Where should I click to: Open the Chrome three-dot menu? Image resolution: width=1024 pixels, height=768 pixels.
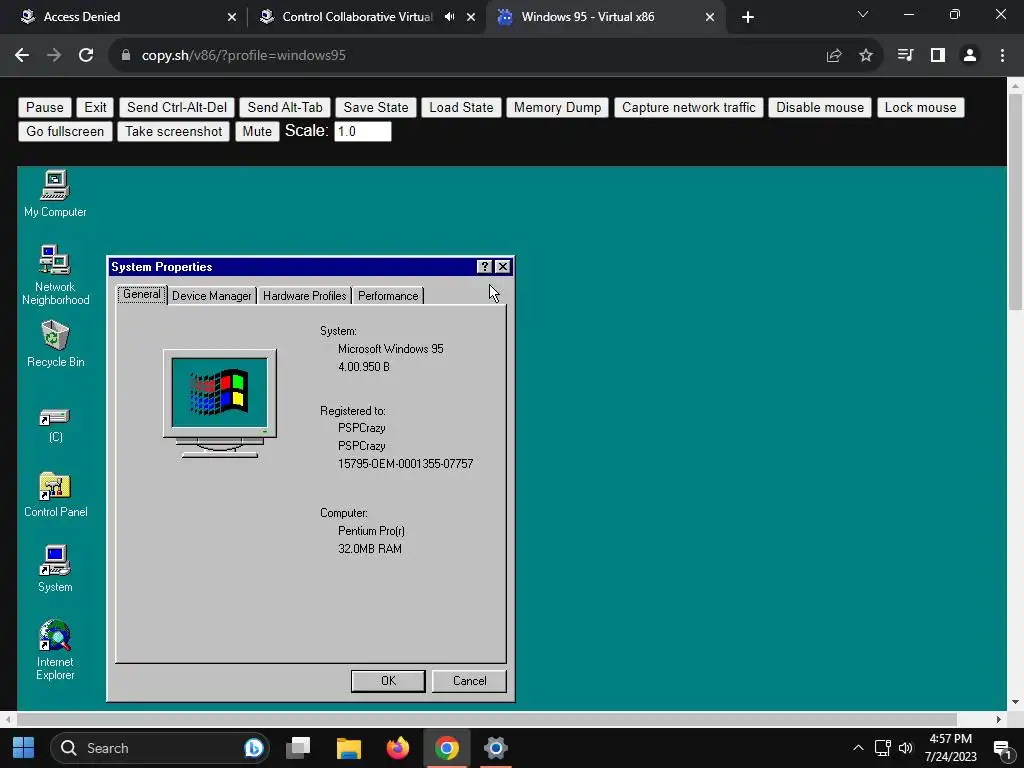pyautogui.click(x=1002, y=56)
